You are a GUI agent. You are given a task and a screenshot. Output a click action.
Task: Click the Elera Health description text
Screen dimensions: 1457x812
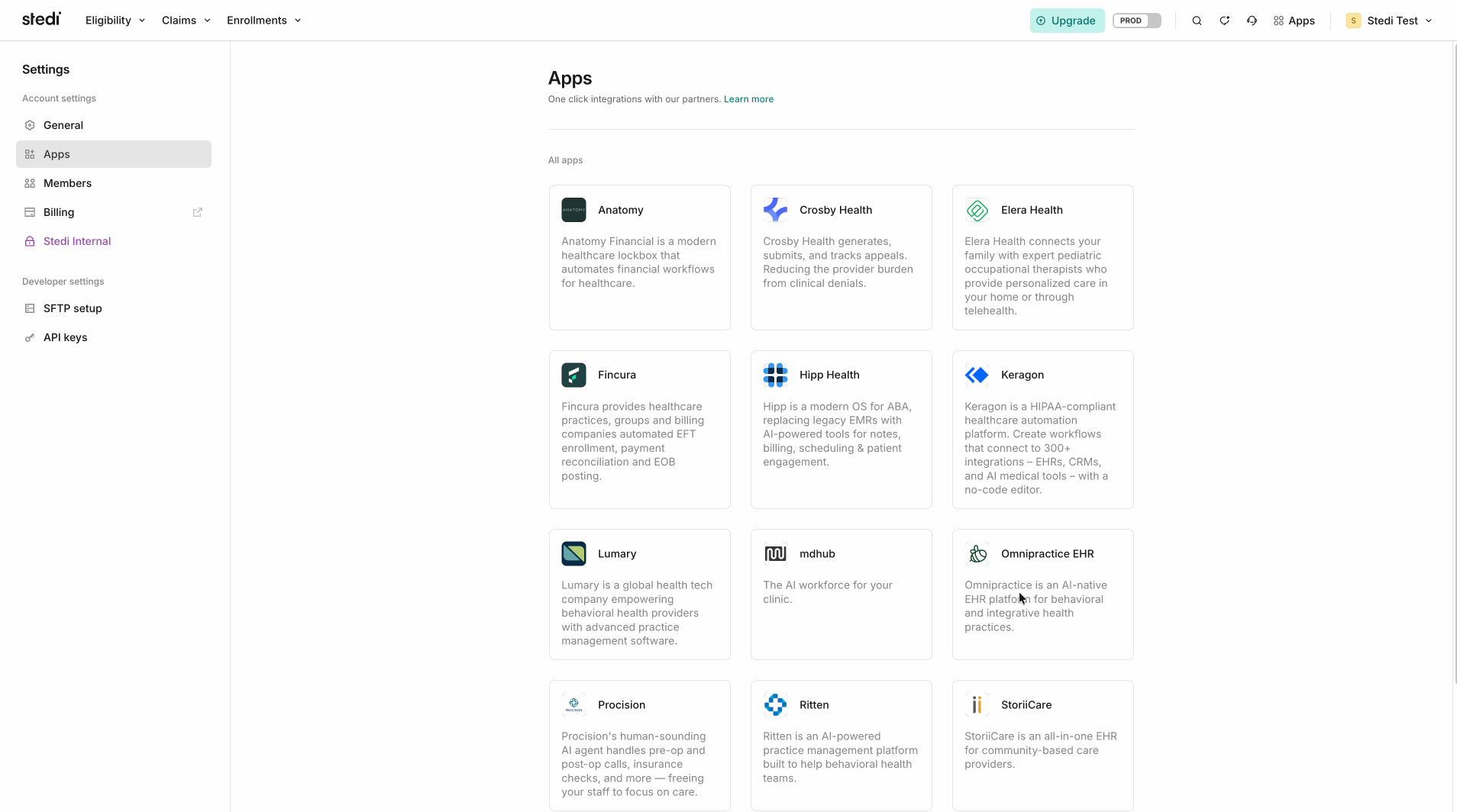click(x=1036, y=275)
